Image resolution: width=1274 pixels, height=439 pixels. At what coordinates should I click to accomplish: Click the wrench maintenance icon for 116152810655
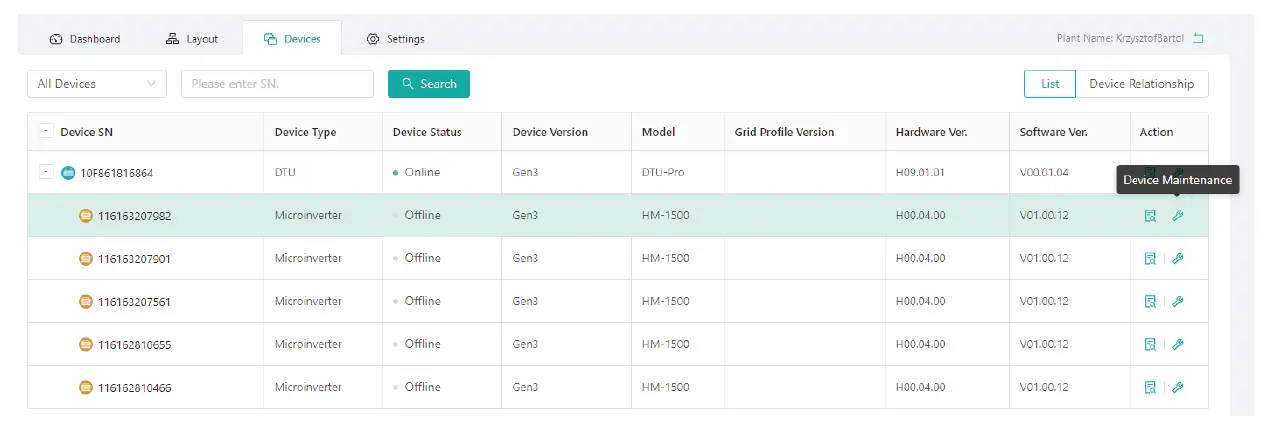pyautogui.click(x=1178, y=345)
